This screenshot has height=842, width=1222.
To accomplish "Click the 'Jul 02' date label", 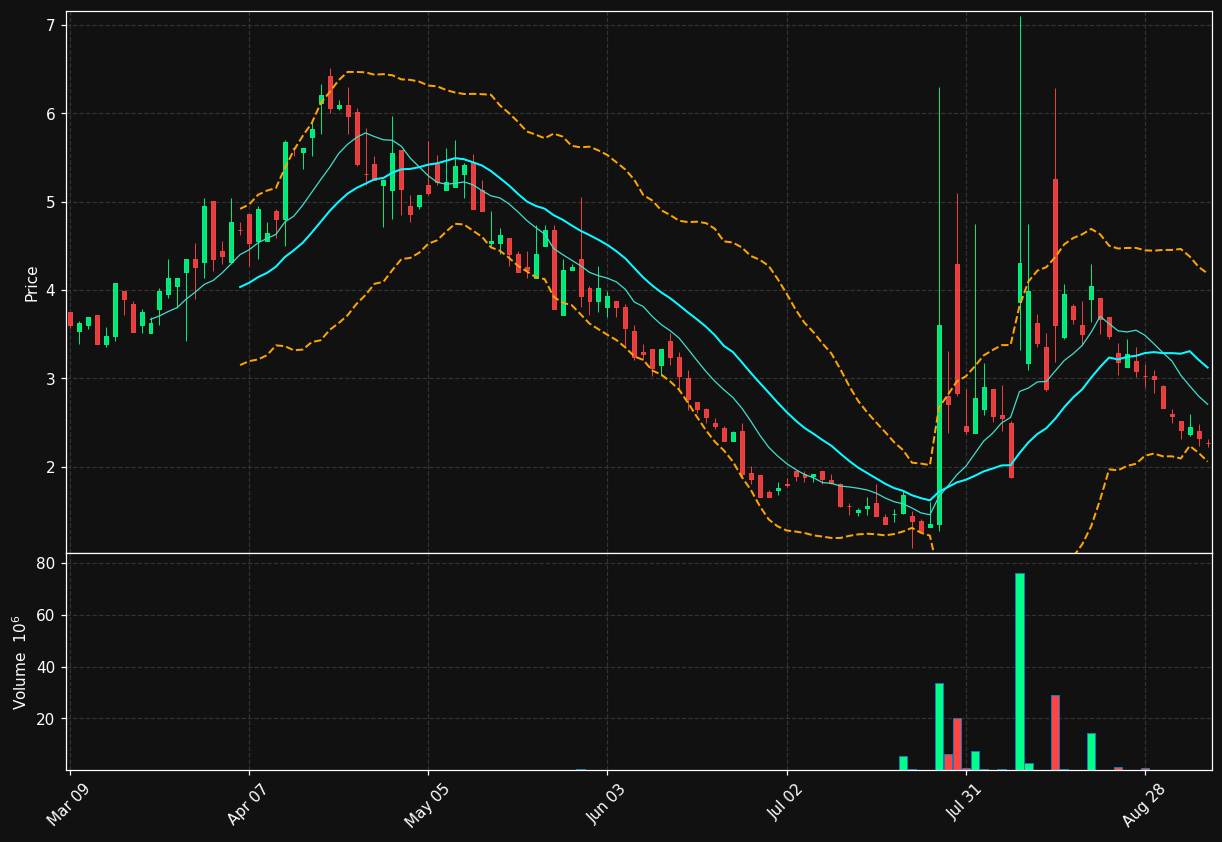I will coord(786,804).
